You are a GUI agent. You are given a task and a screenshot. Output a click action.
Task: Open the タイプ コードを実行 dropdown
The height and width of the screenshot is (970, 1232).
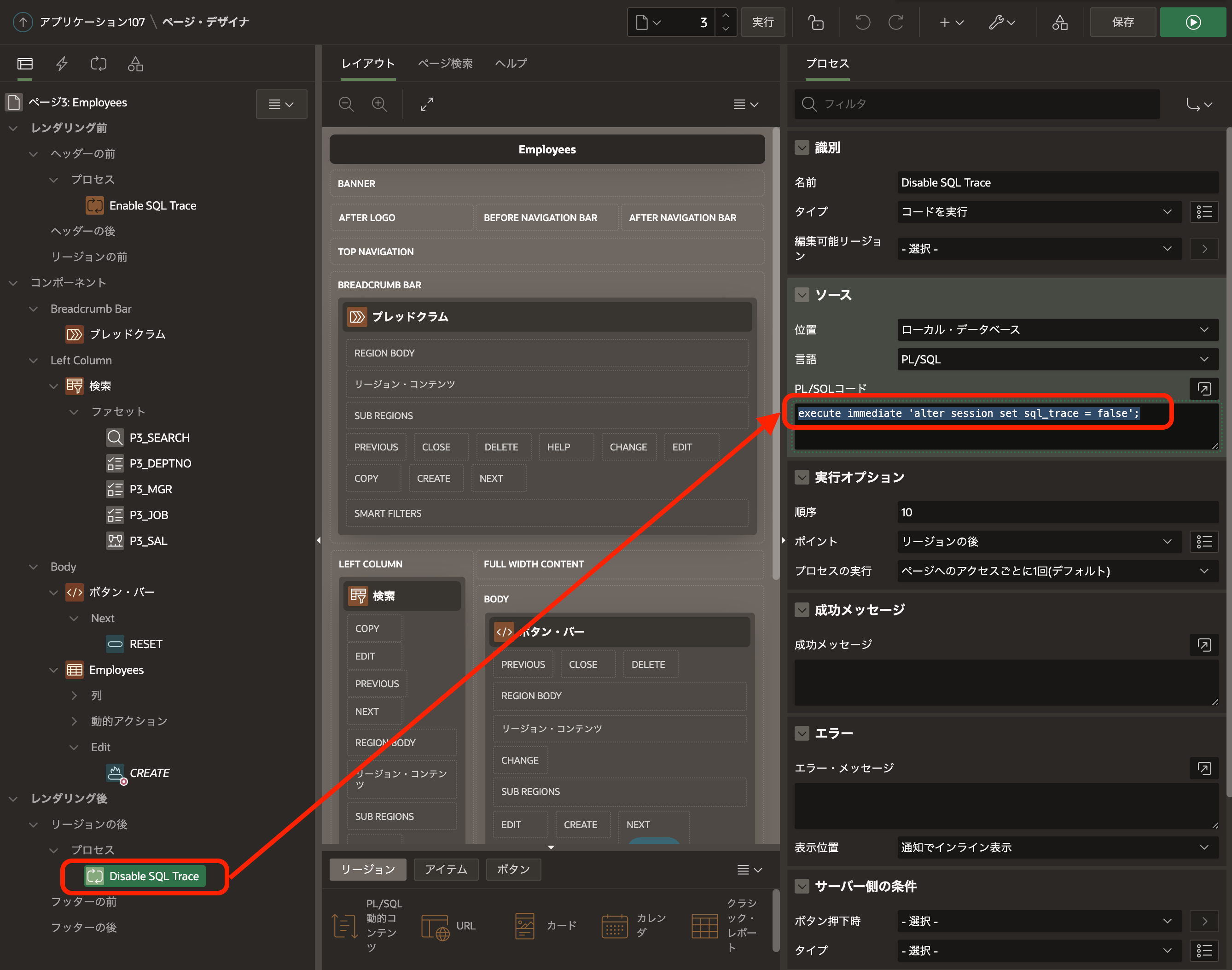coord(1038,212)
